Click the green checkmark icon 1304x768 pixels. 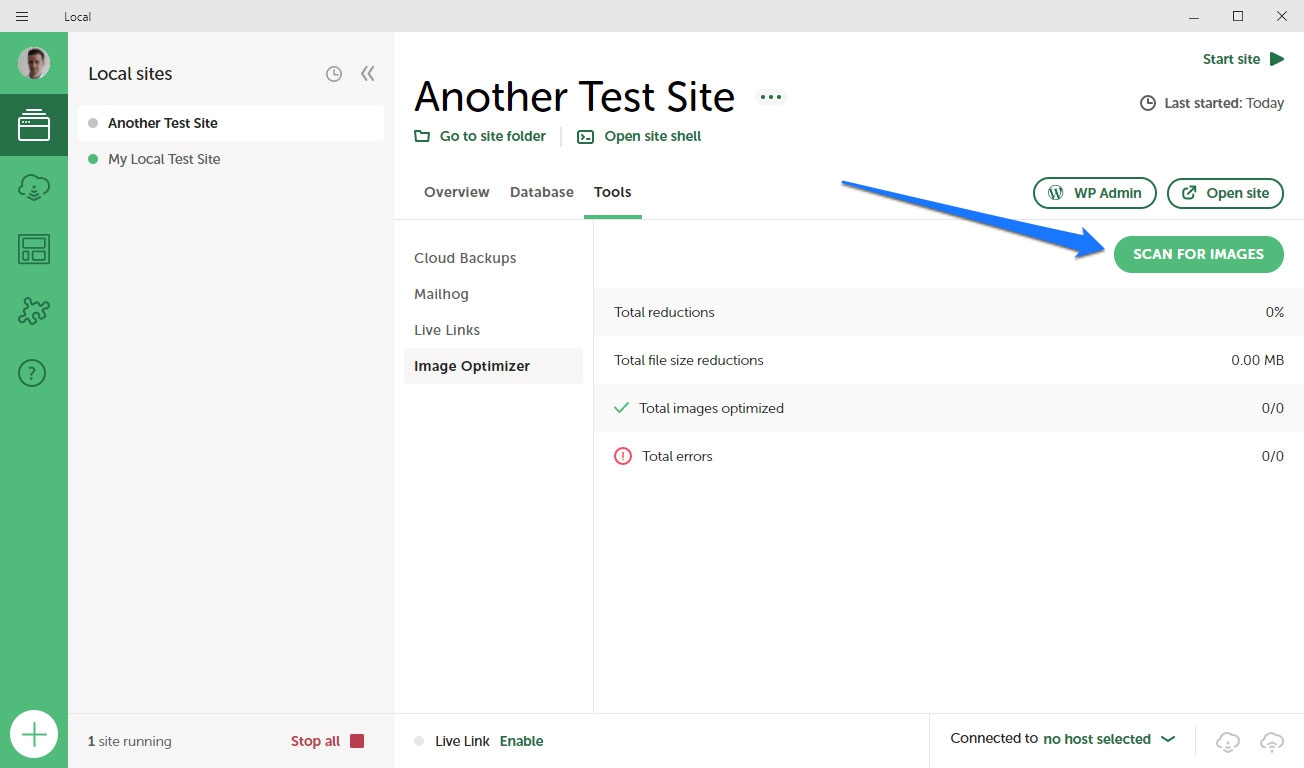(621, 408)
